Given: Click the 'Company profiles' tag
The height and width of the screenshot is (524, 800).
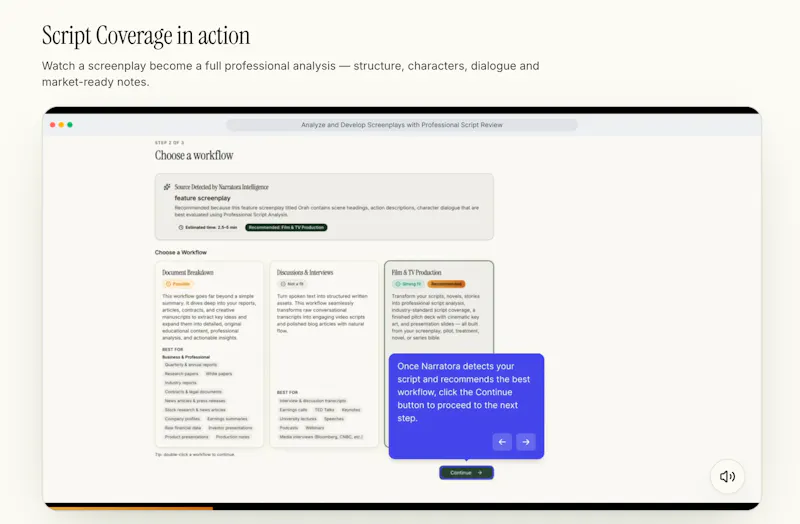Looking at the screenshot, I should click(x=182, y=419).
